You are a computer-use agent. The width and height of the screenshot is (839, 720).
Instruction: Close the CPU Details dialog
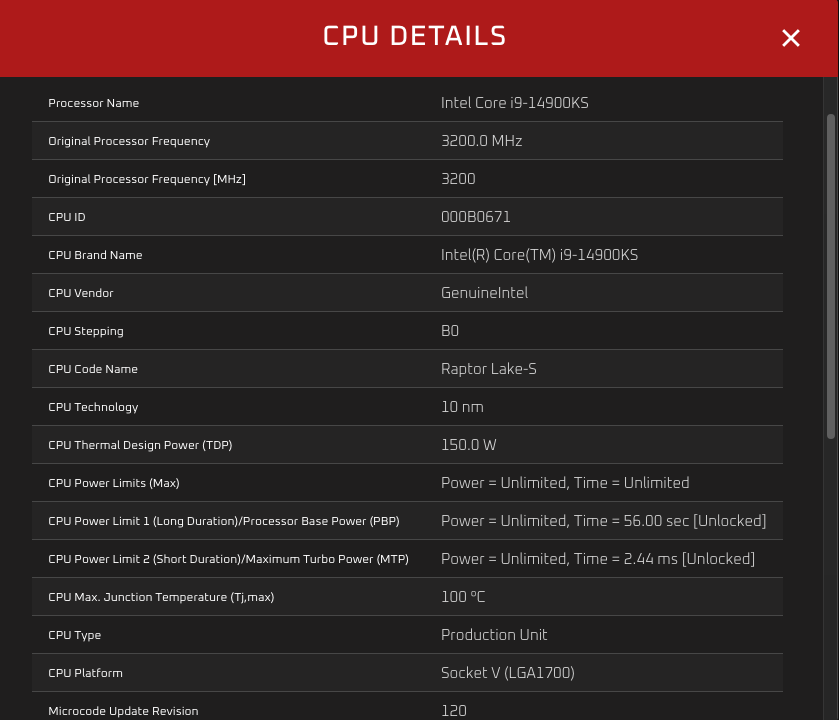(791, 38)
